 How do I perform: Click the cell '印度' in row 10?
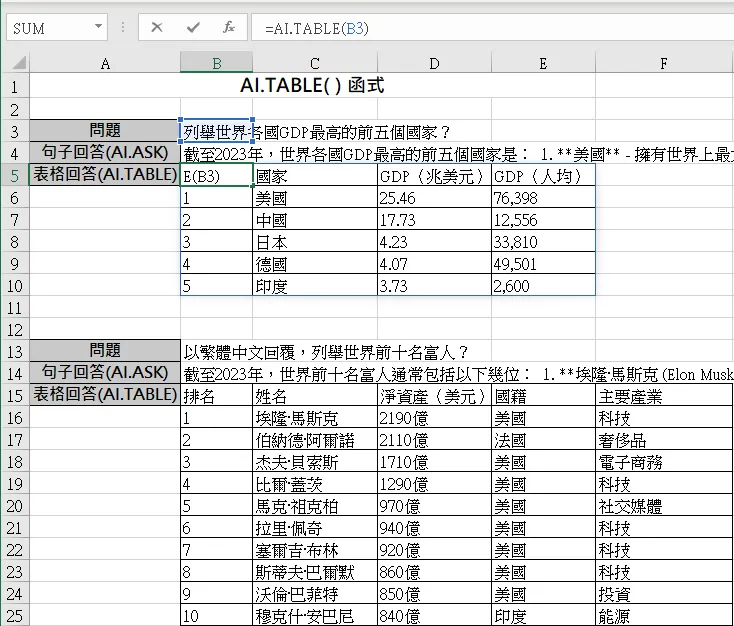coord(315,286)
